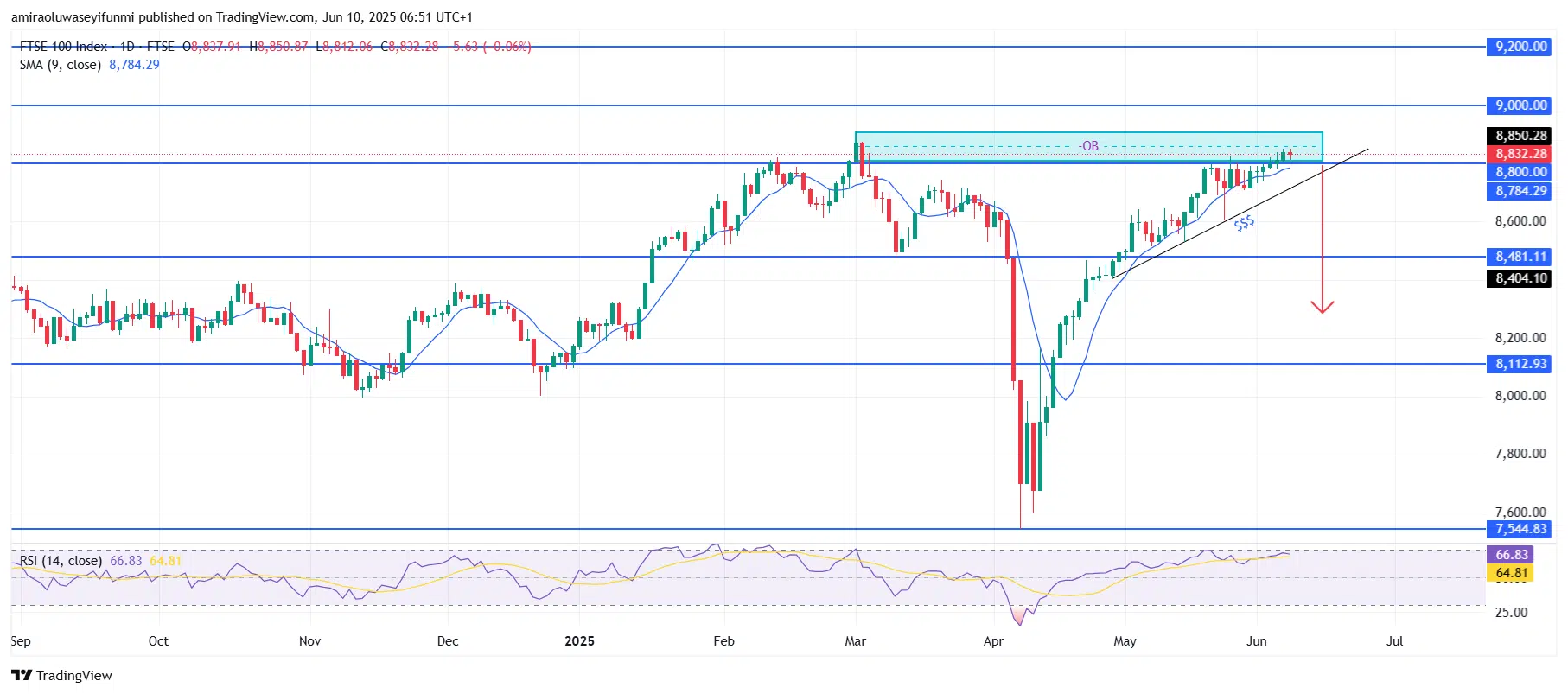This screenshot has height=694, width=1568.
Task: Select the 7,544.83 bottom level label
Action: (x=1521, y=529)
